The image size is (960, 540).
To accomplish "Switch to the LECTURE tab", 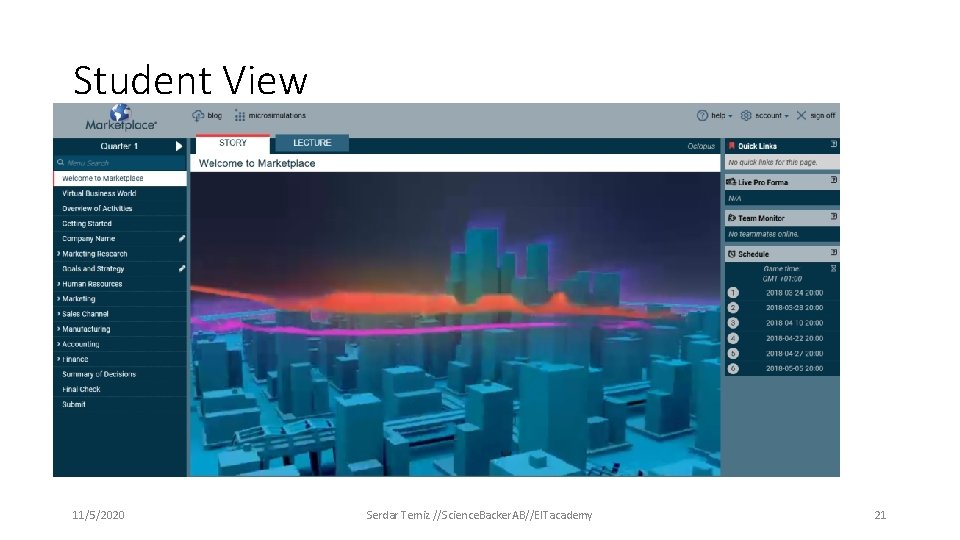I will click(312, 143).
